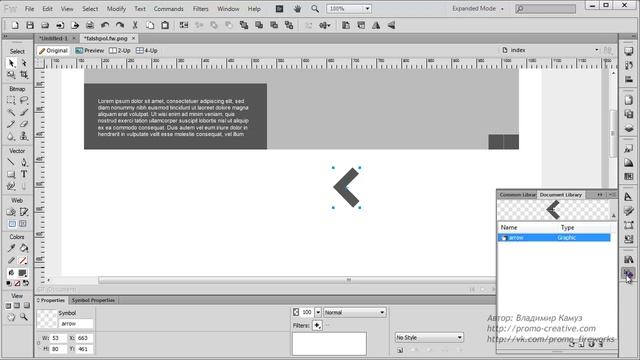Screen dimensions: 640x360
Task: Enable Standard Screen view mode
Action: [8, 306]
